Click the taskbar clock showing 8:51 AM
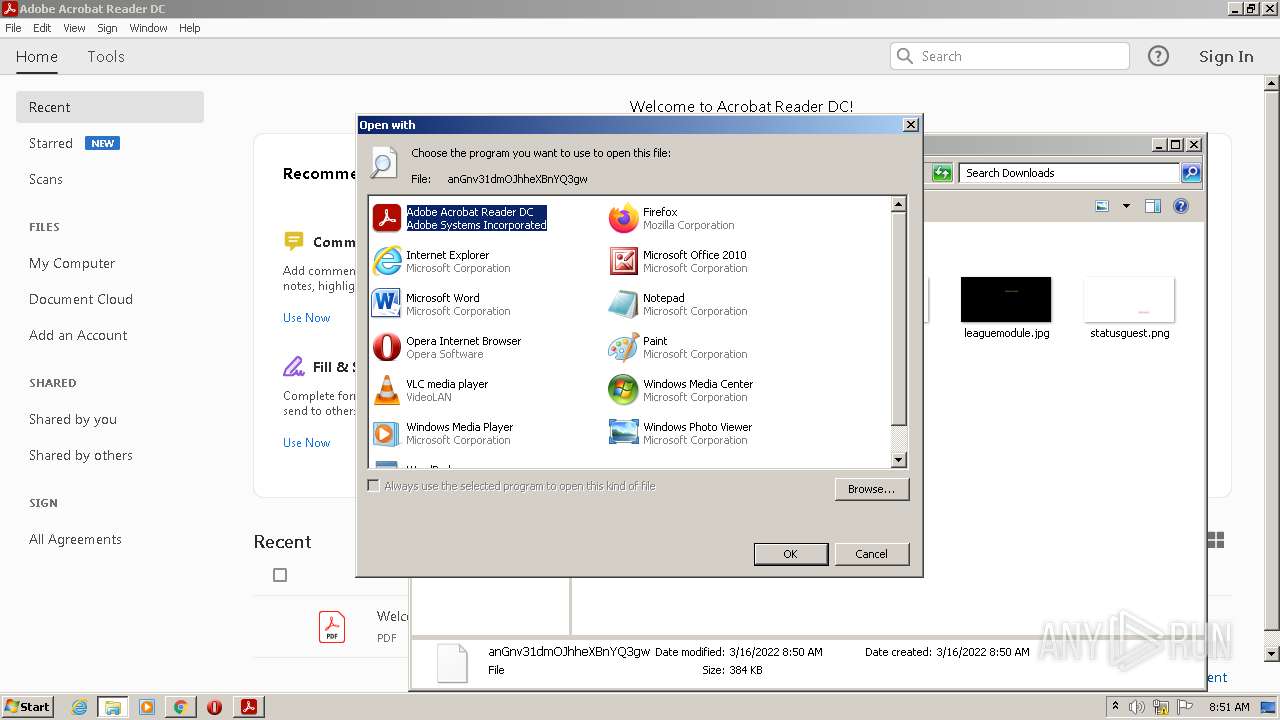Image resolution: width=1280 pixels, height=720 pixels. tap(1229, 707)
